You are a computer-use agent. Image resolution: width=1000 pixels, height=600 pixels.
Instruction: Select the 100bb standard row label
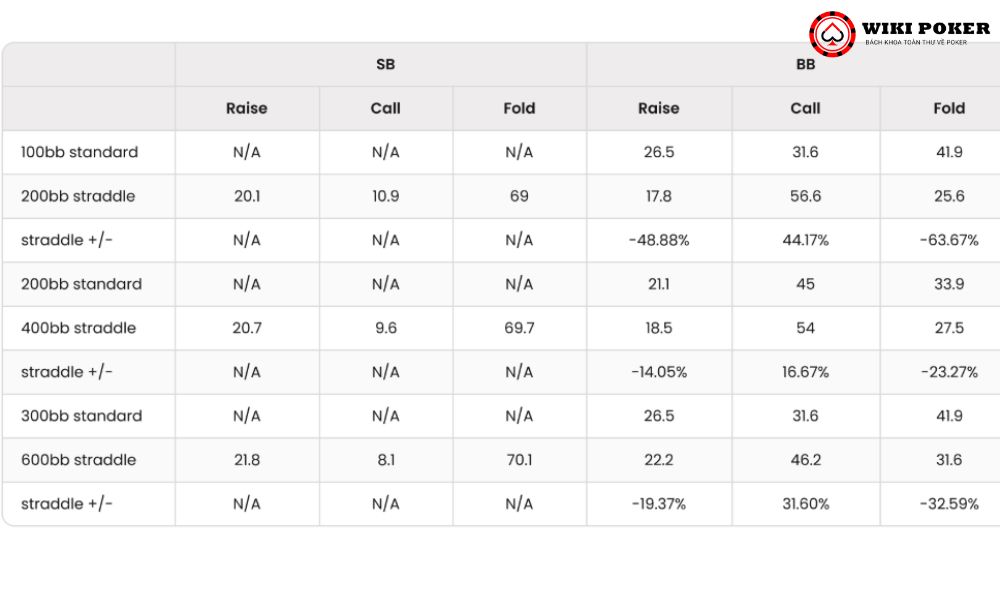tap(79, 152)
